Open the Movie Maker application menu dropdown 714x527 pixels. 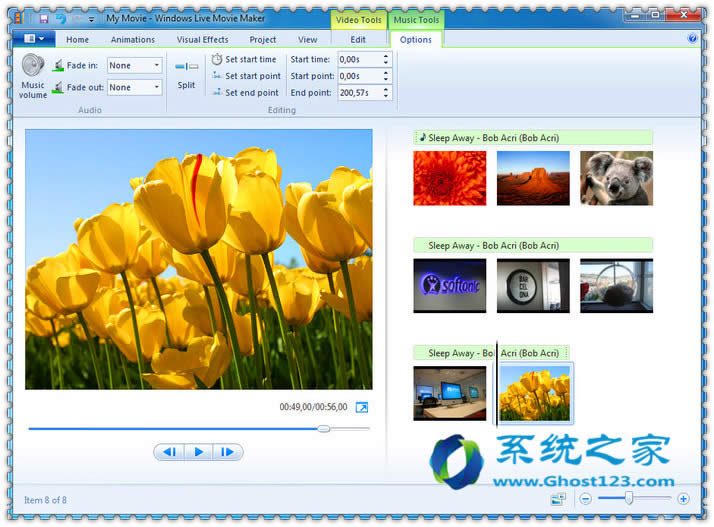click(34, 39)
